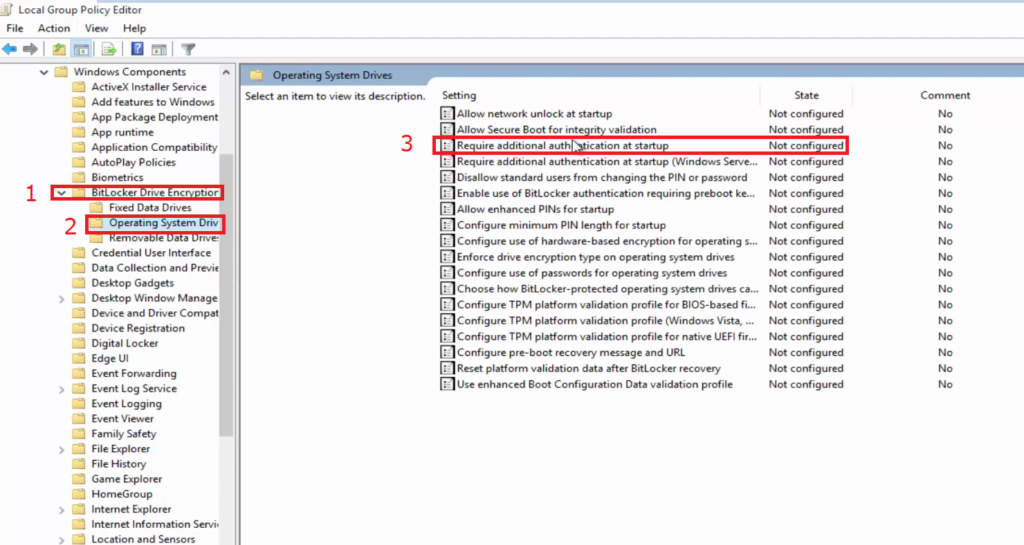
Task: Click the folder icon of Game Explorer
Action: [x=78, y=479]
